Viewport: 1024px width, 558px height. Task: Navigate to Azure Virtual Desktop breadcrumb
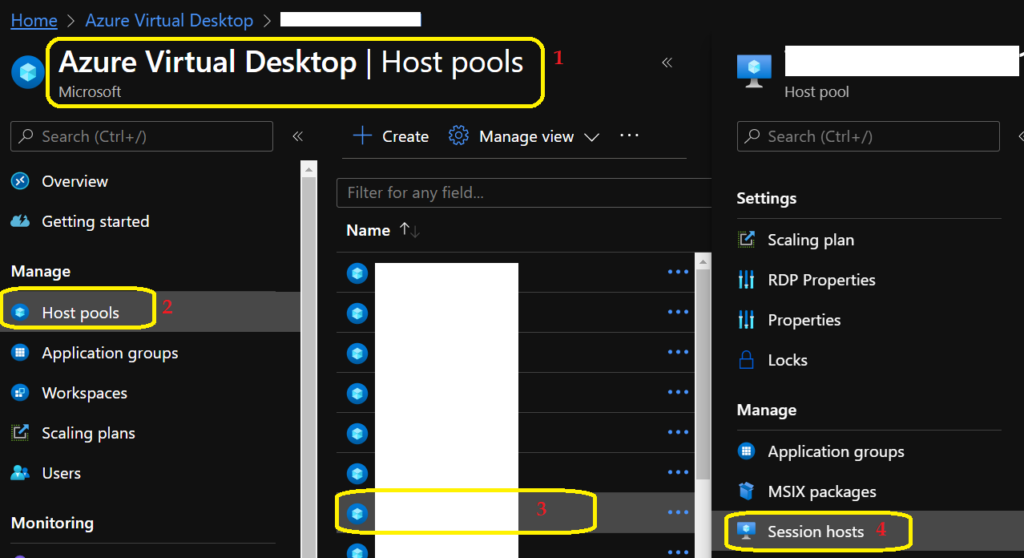[169, 20]
